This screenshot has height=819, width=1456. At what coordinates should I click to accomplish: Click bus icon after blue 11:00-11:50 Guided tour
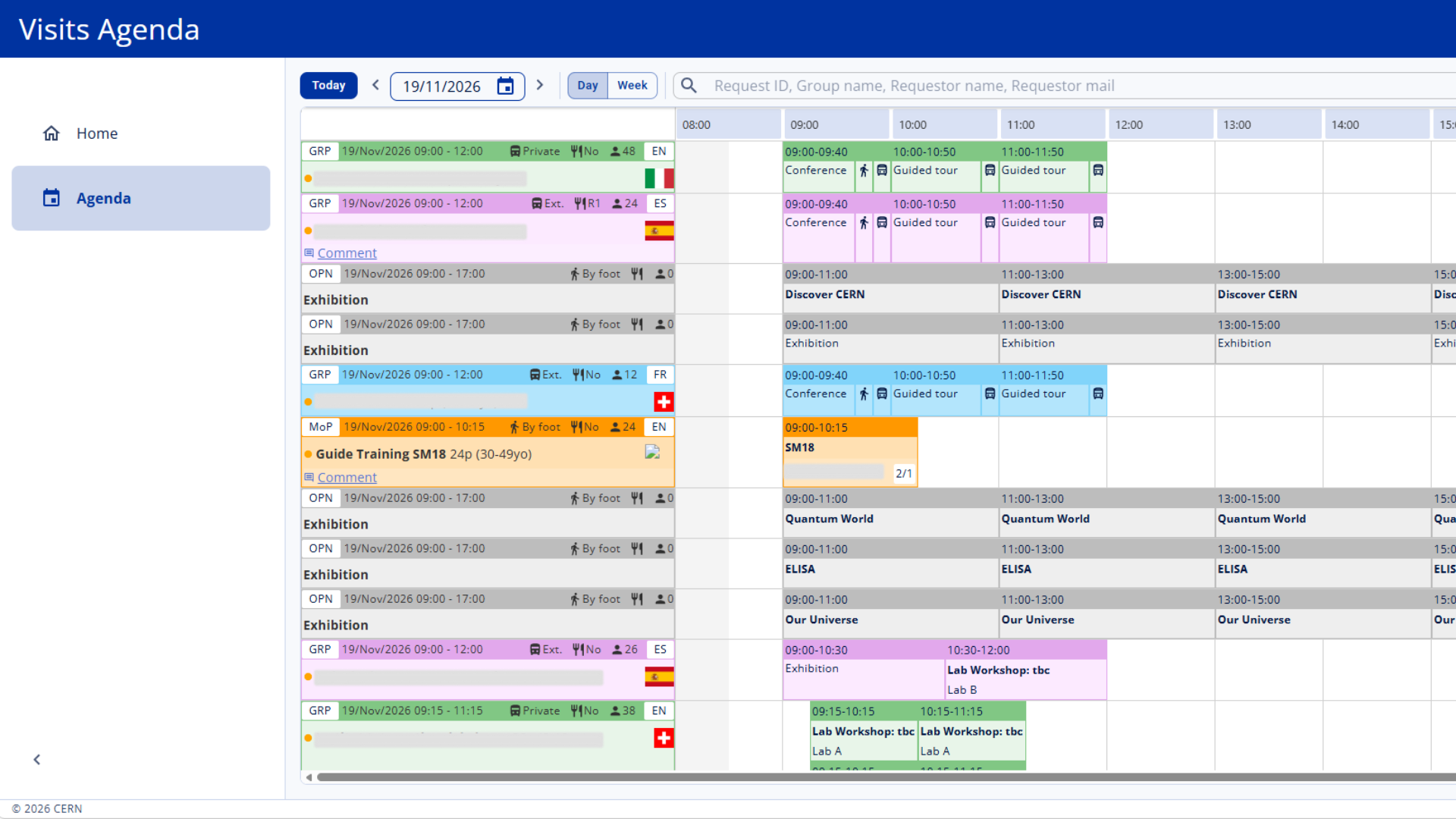[1098, 394]
